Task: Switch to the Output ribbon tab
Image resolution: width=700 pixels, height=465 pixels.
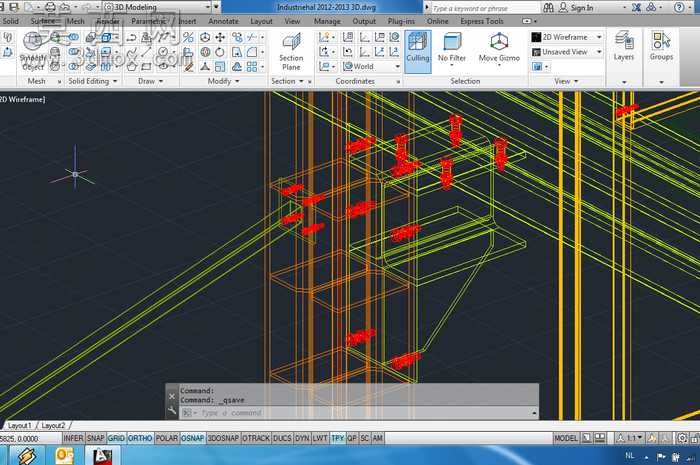Action: (x=364, y=21)
